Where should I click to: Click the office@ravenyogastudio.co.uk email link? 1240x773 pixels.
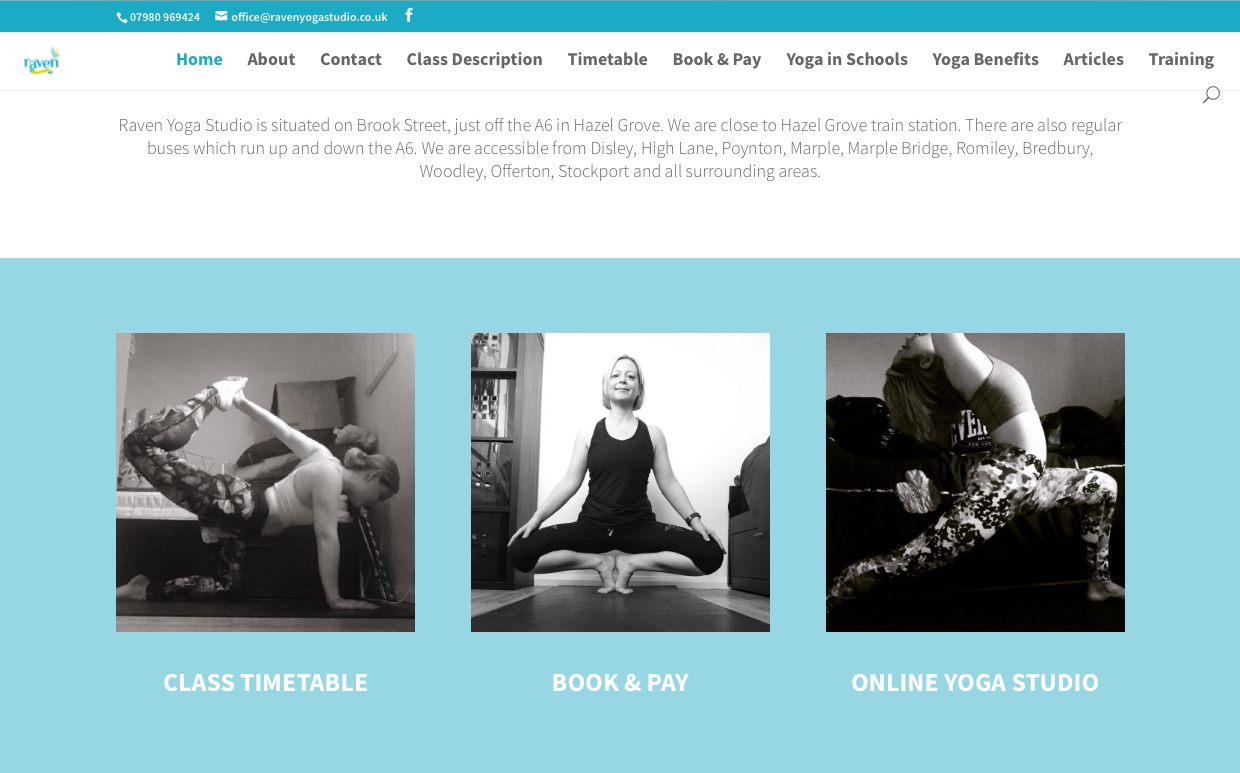309,17
